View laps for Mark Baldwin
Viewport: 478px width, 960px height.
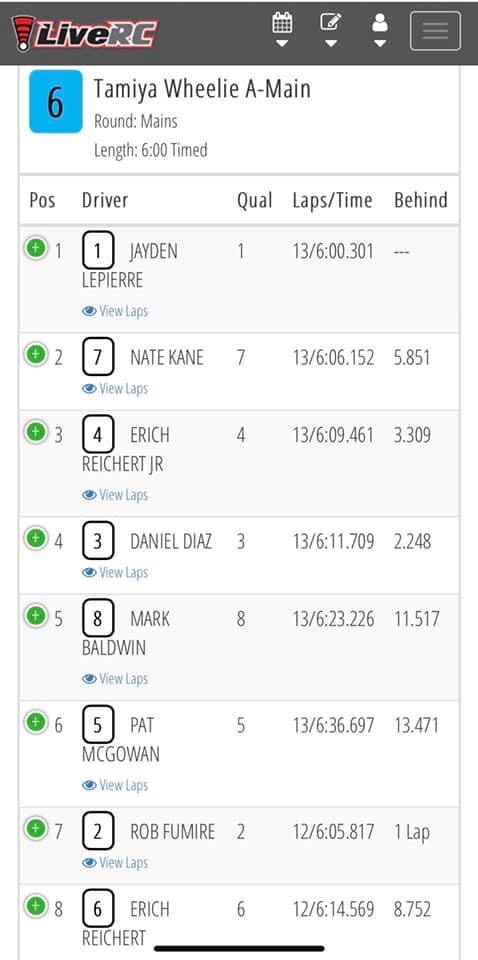coord(115,678)
